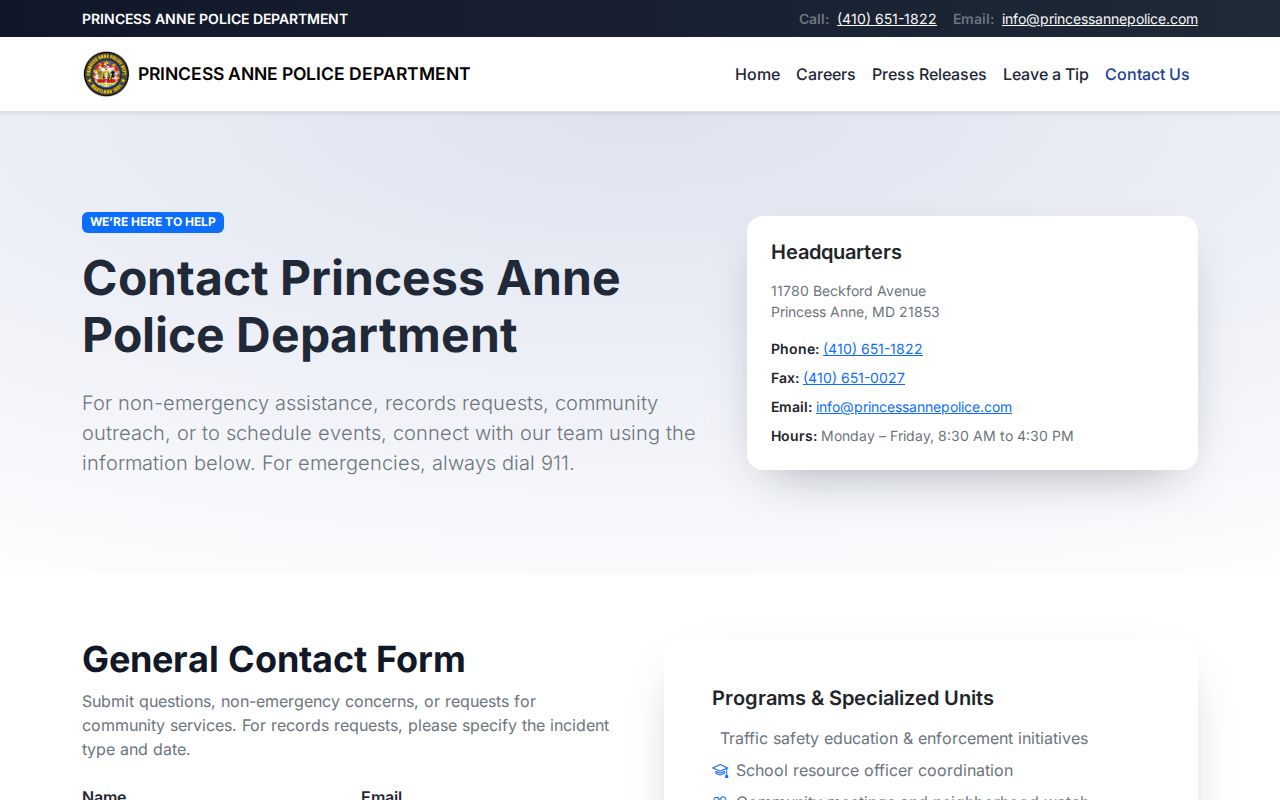The height and width of the screenshot is (800, 1280).
Task: Navigate to Press Releases
Action: pos(929,74)
